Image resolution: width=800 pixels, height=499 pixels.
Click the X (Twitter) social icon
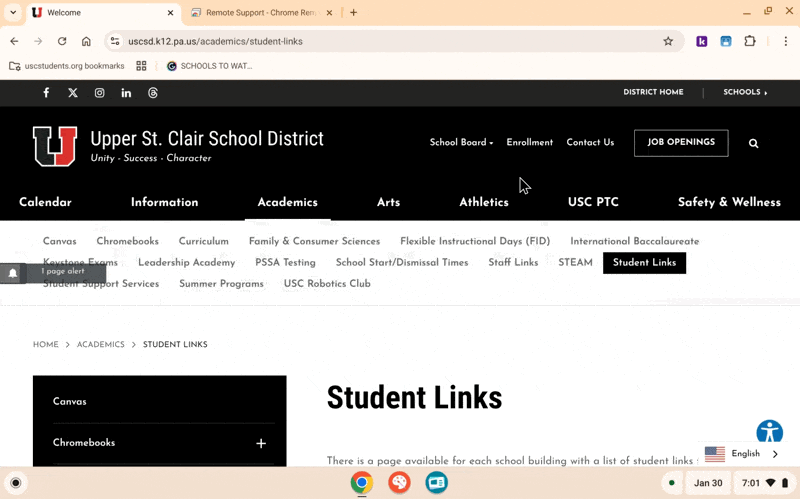coord(73,93)
